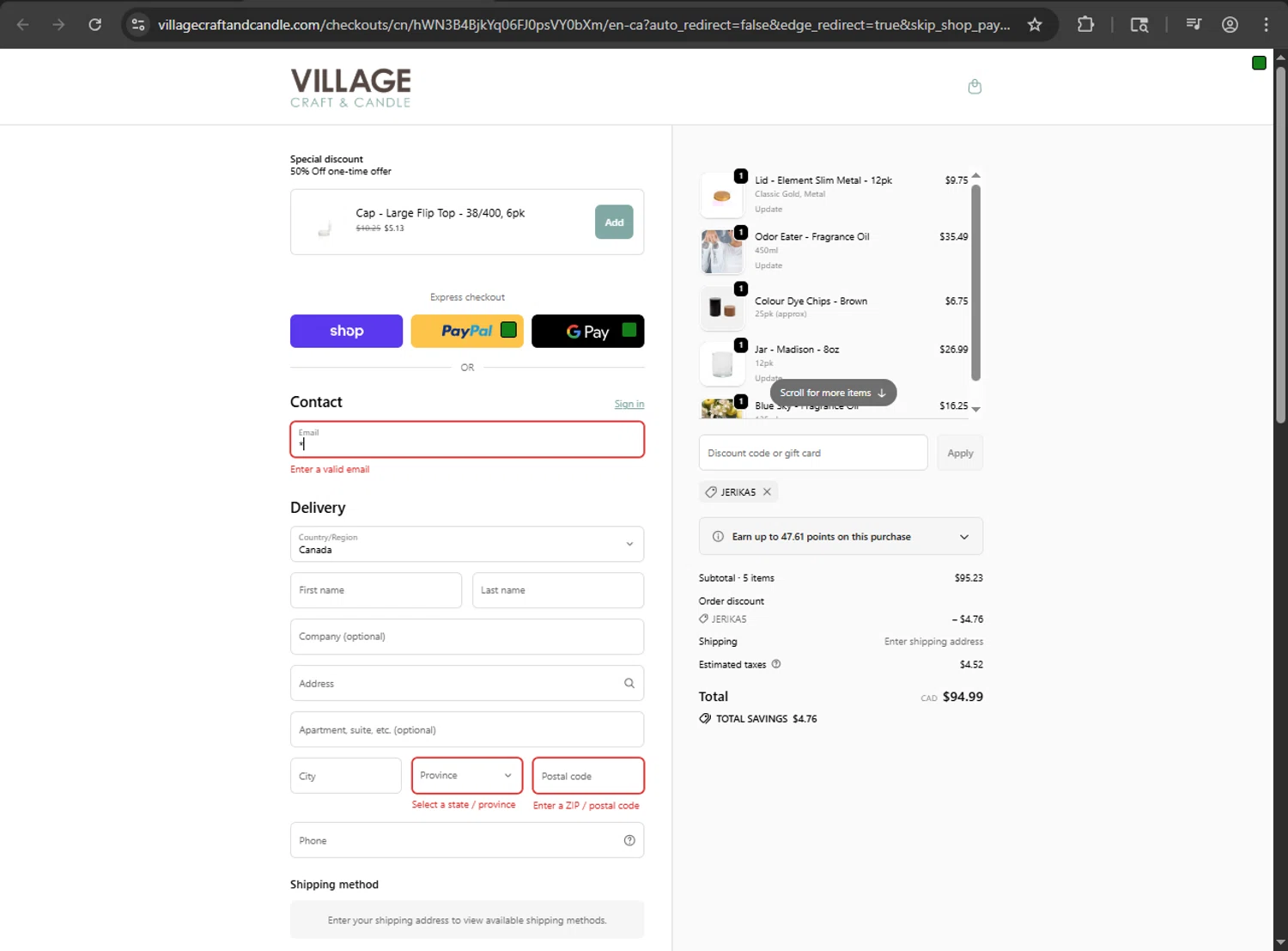Click the Odor Eater Fragrance Oil thumbnail

coord(722,251)
